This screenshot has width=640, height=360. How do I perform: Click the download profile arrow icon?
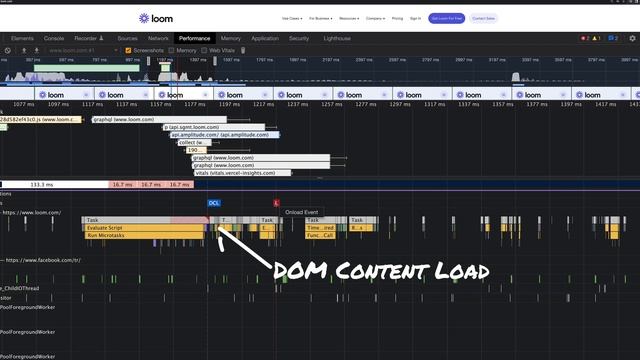coord(36,50)
